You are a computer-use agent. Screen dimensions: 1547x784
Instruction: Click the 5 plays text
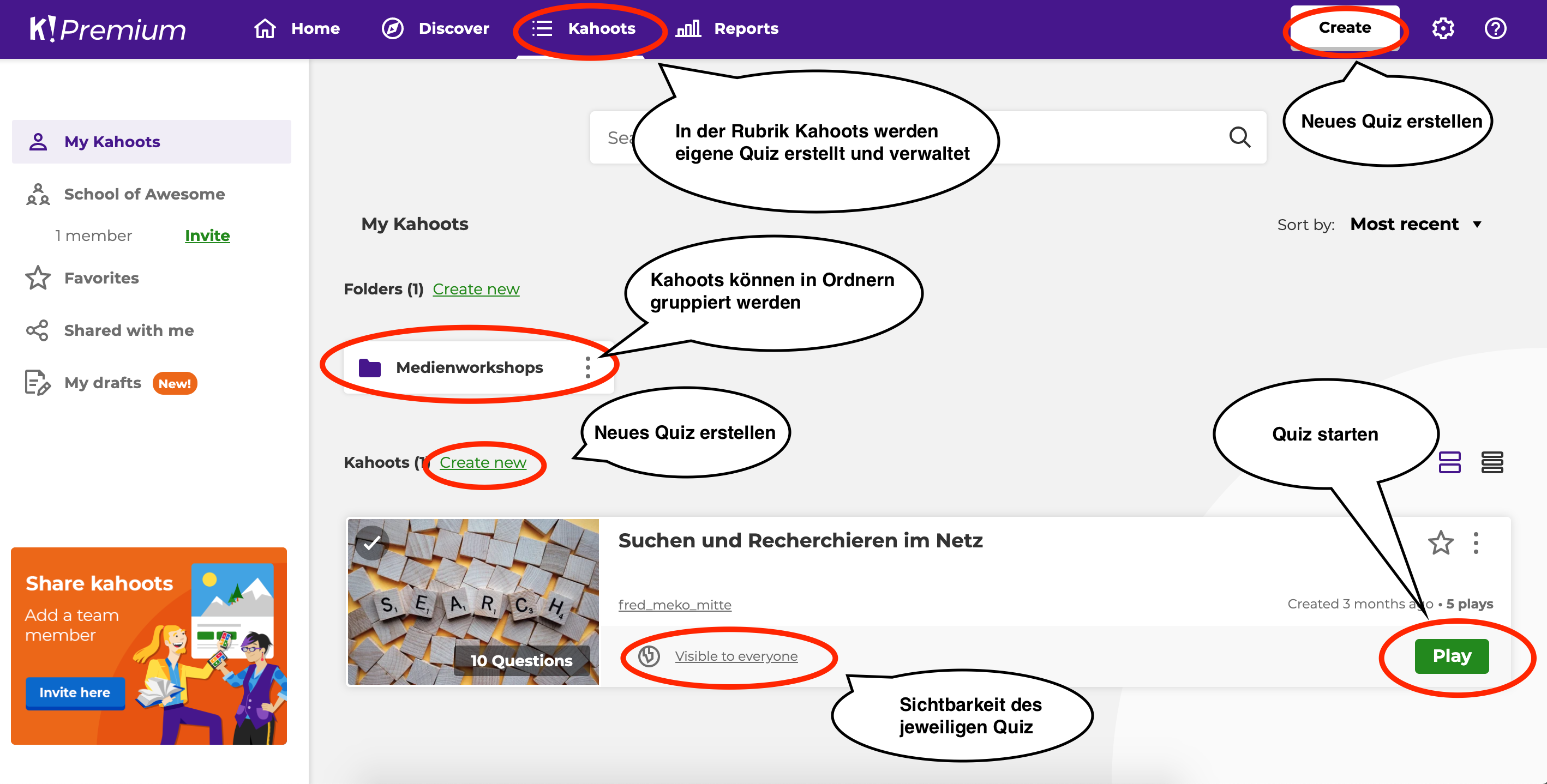click(1469, 604)
